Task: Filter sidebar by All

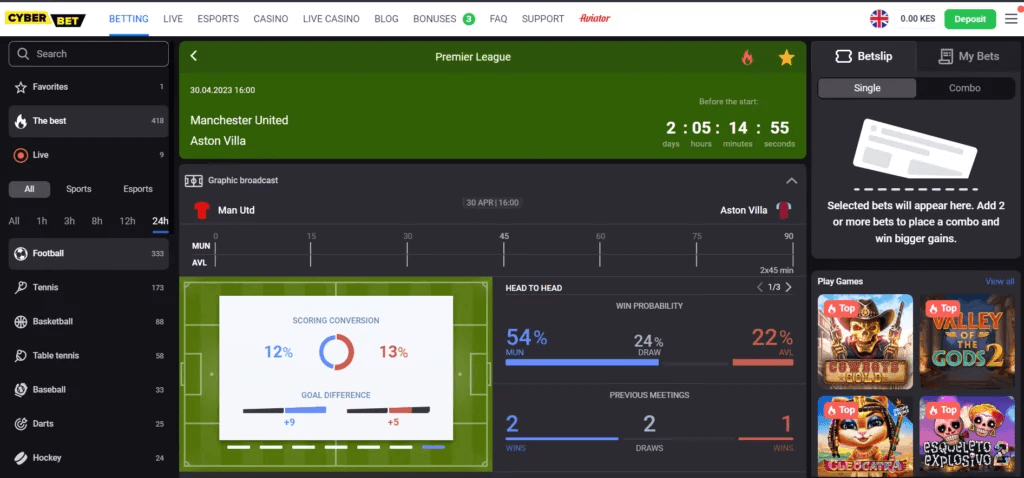Action: coord(29,189)
